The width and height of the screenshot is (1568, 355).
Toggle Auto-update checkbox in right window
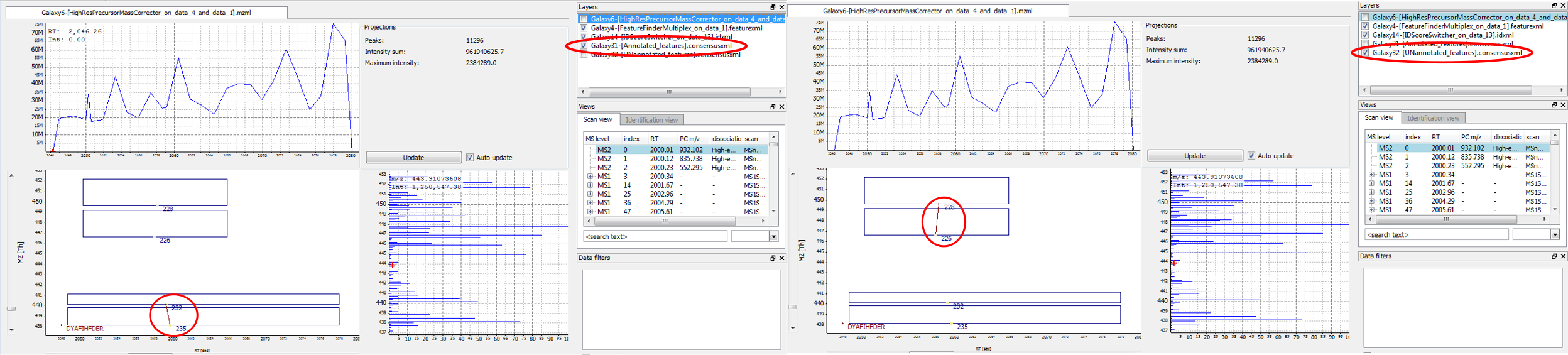click(x=1251, y=156)
